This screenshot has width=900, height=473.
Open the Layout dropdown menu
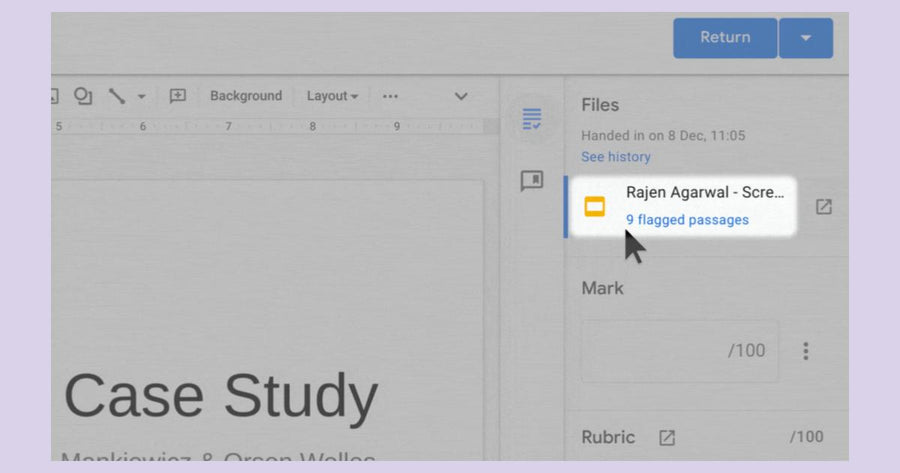332,96
